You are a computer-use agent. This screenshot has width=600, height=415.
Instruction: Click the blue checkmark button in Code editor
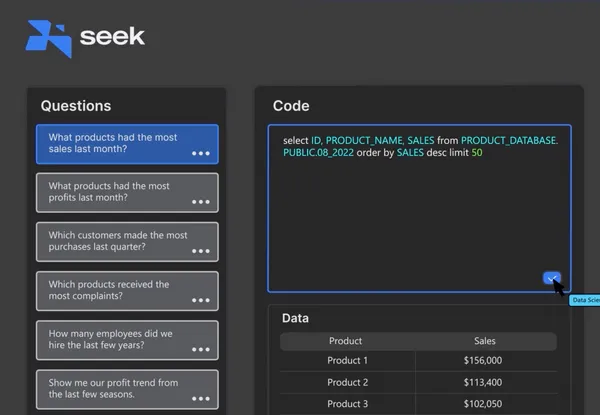[x=552, y=278]
